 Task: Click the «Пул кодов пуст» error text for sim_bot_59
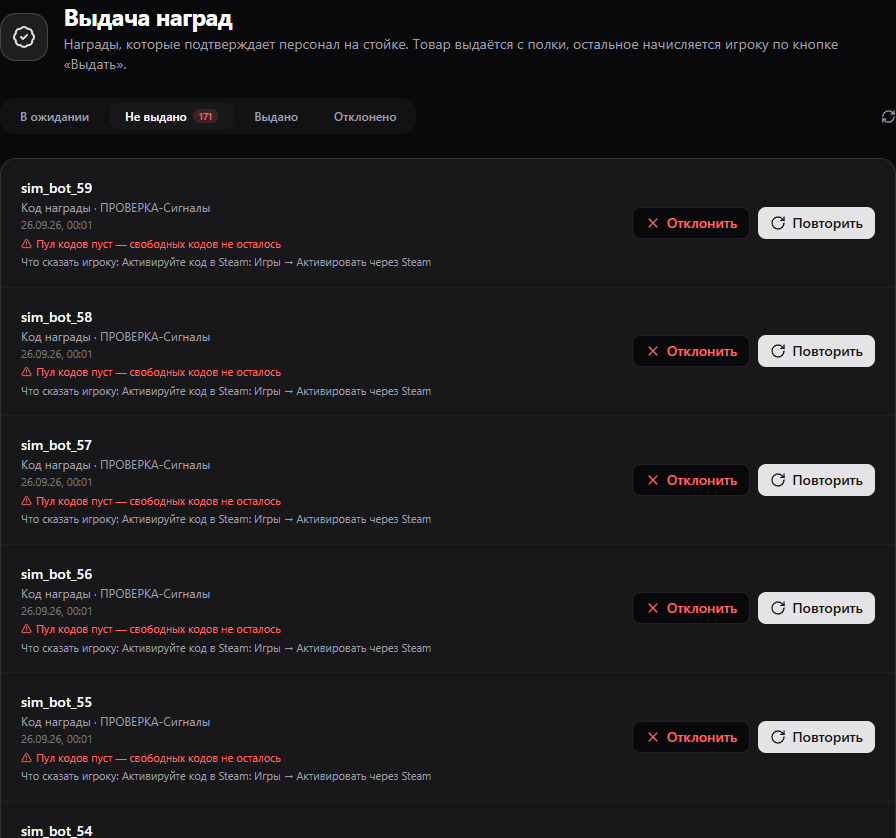coord(158,244)
